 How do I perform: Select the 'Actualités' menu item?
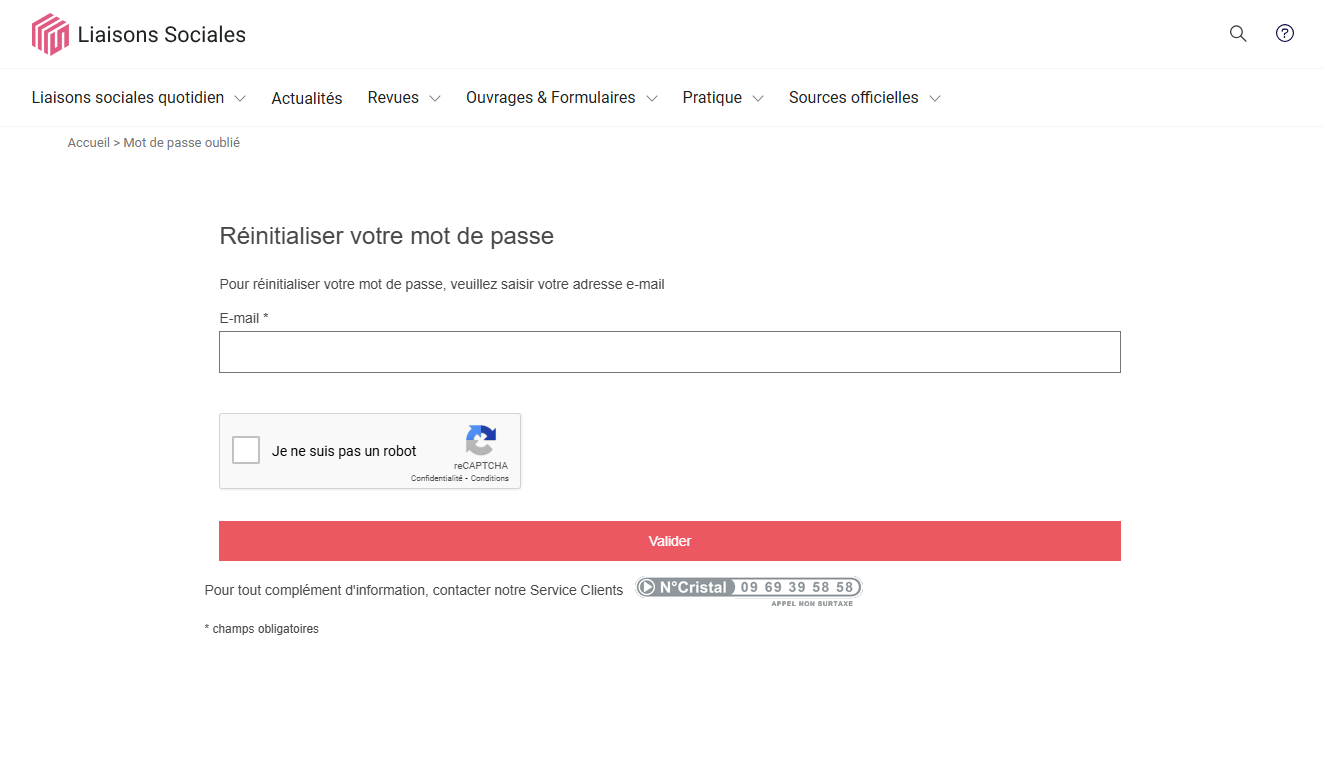click(306, 97)
